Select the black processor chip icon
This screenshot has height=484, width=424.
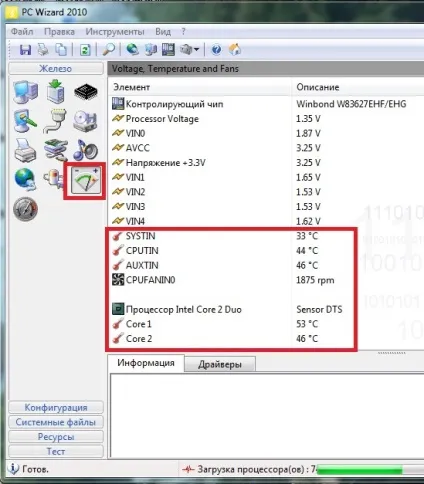(86, 91)
